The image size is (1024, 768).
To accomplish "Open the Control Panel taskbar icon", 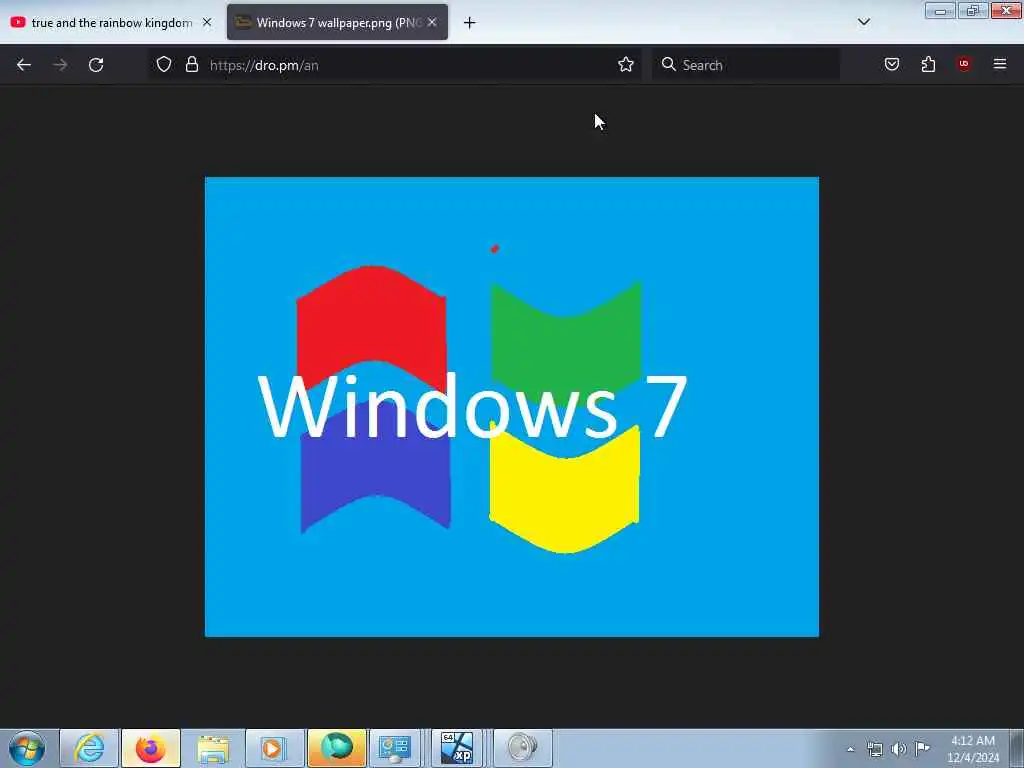I will pos(395,748).
